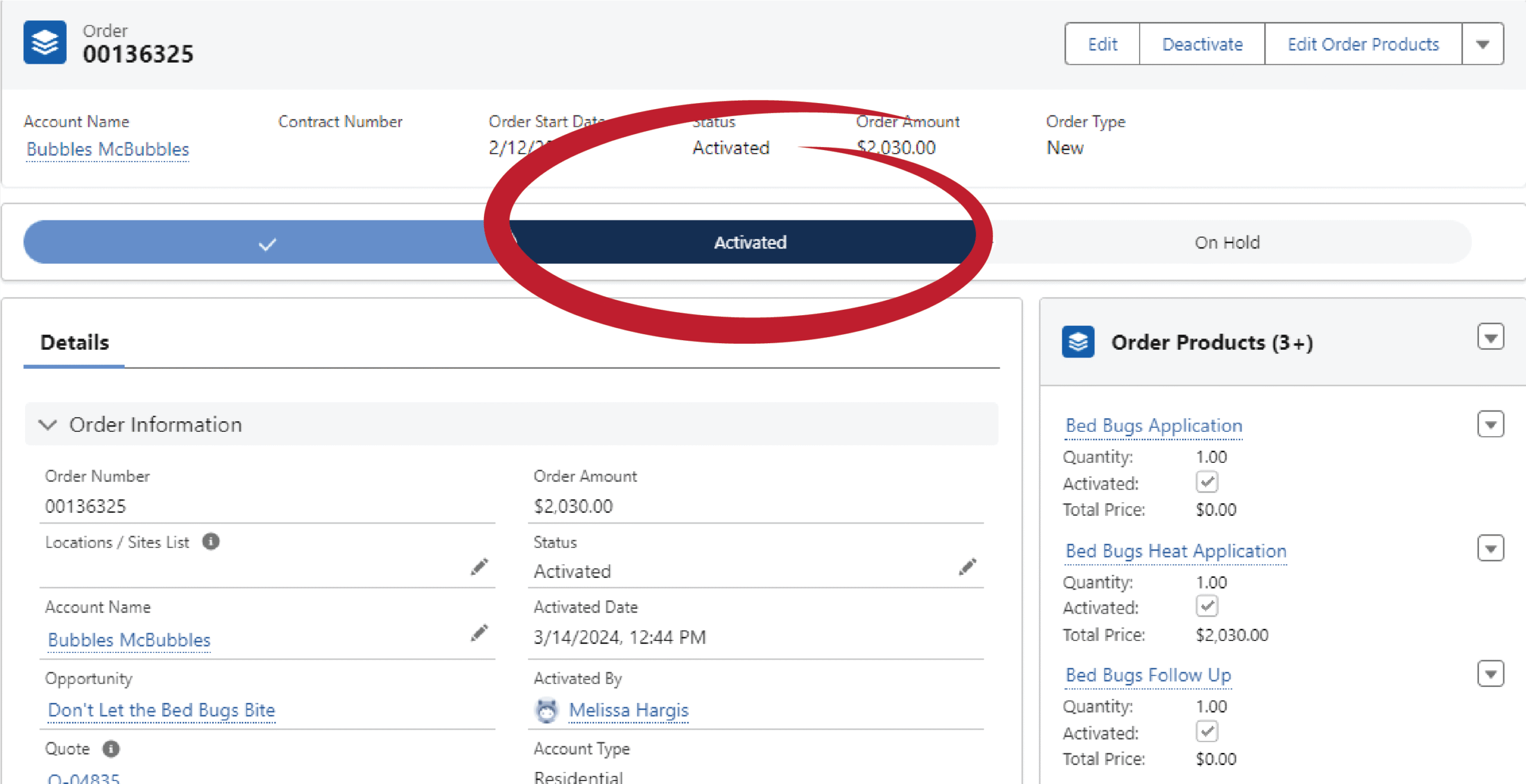1526x784 pixels.
Task: Click the Deactivate button
Action: [1202, 44]
